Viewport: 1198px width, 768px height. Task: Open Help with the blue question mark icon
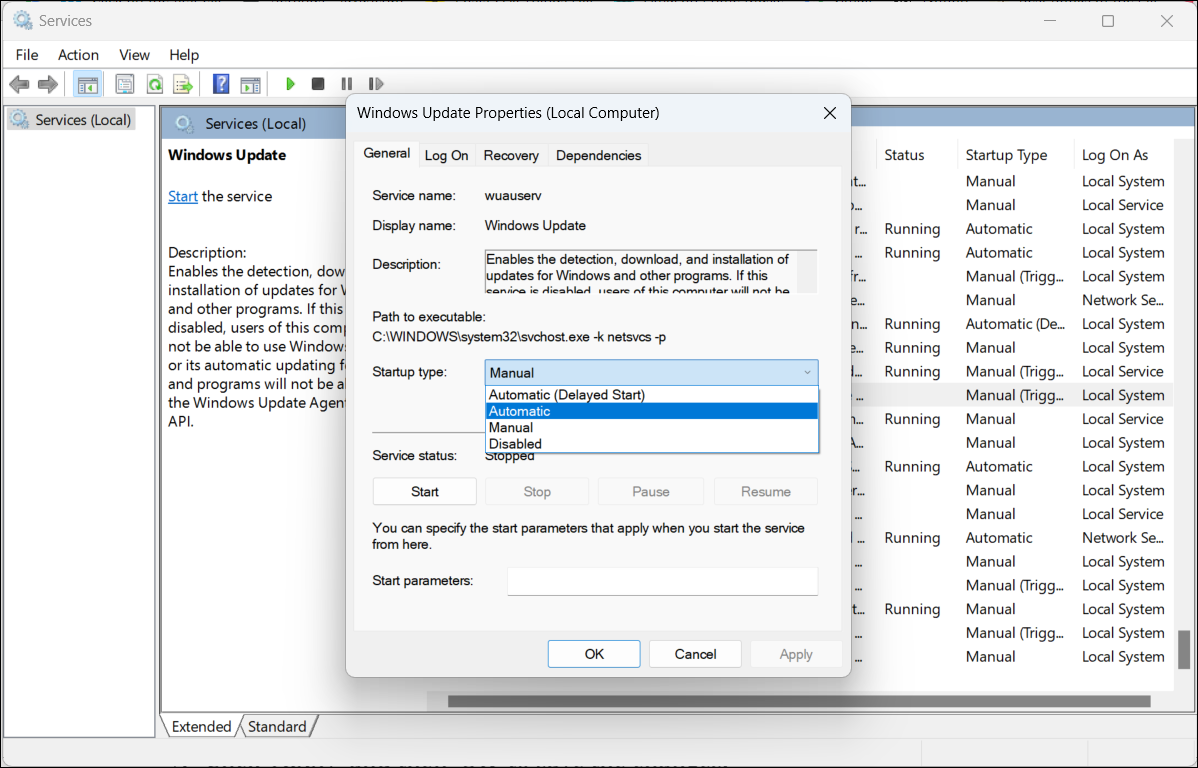(x=221, y=84)
